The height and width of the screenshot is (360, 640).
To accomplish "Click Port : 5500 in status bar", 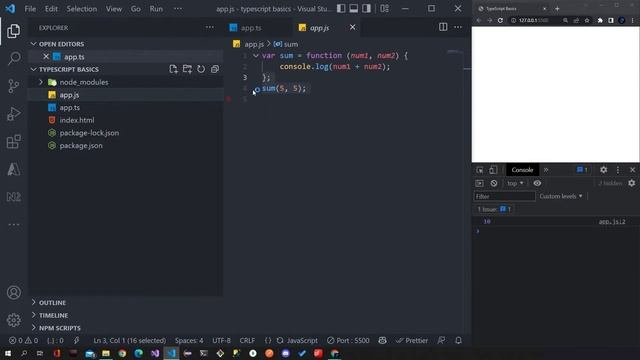I will pos(348,340).
